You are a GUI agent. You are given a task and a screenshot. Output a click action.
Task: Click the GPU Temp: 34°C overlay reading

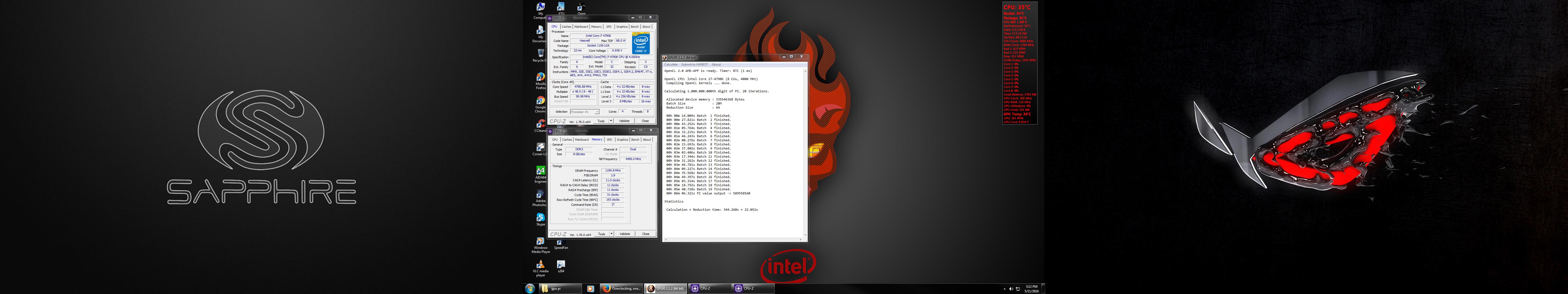tap(1017, 114)
